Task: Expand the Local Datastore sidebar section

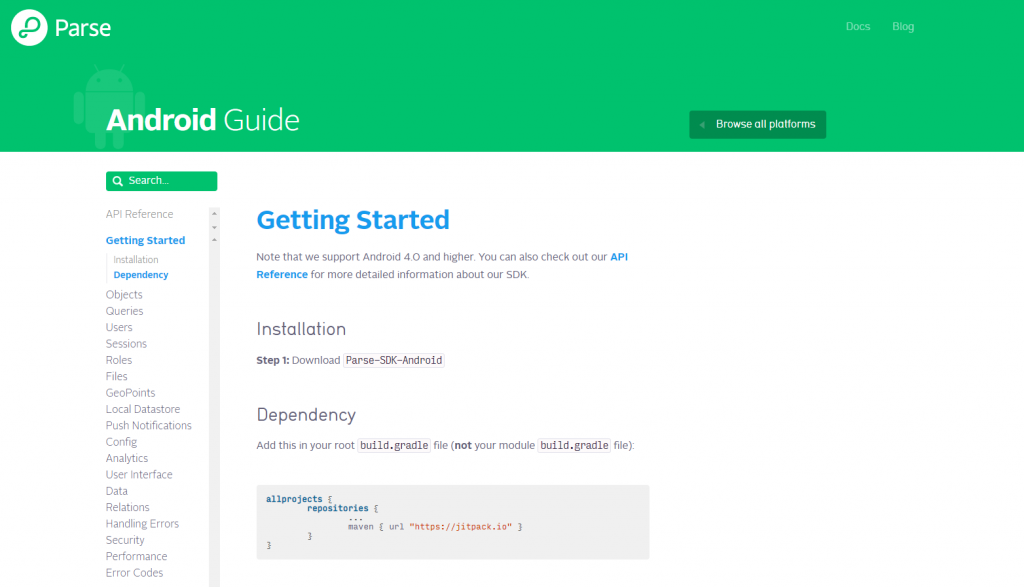Action: point(142,409)
